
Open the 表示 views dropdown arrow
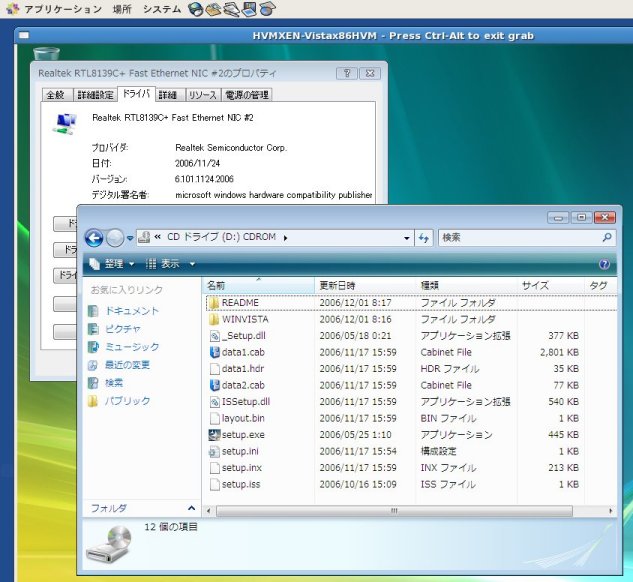click(192, 264)
